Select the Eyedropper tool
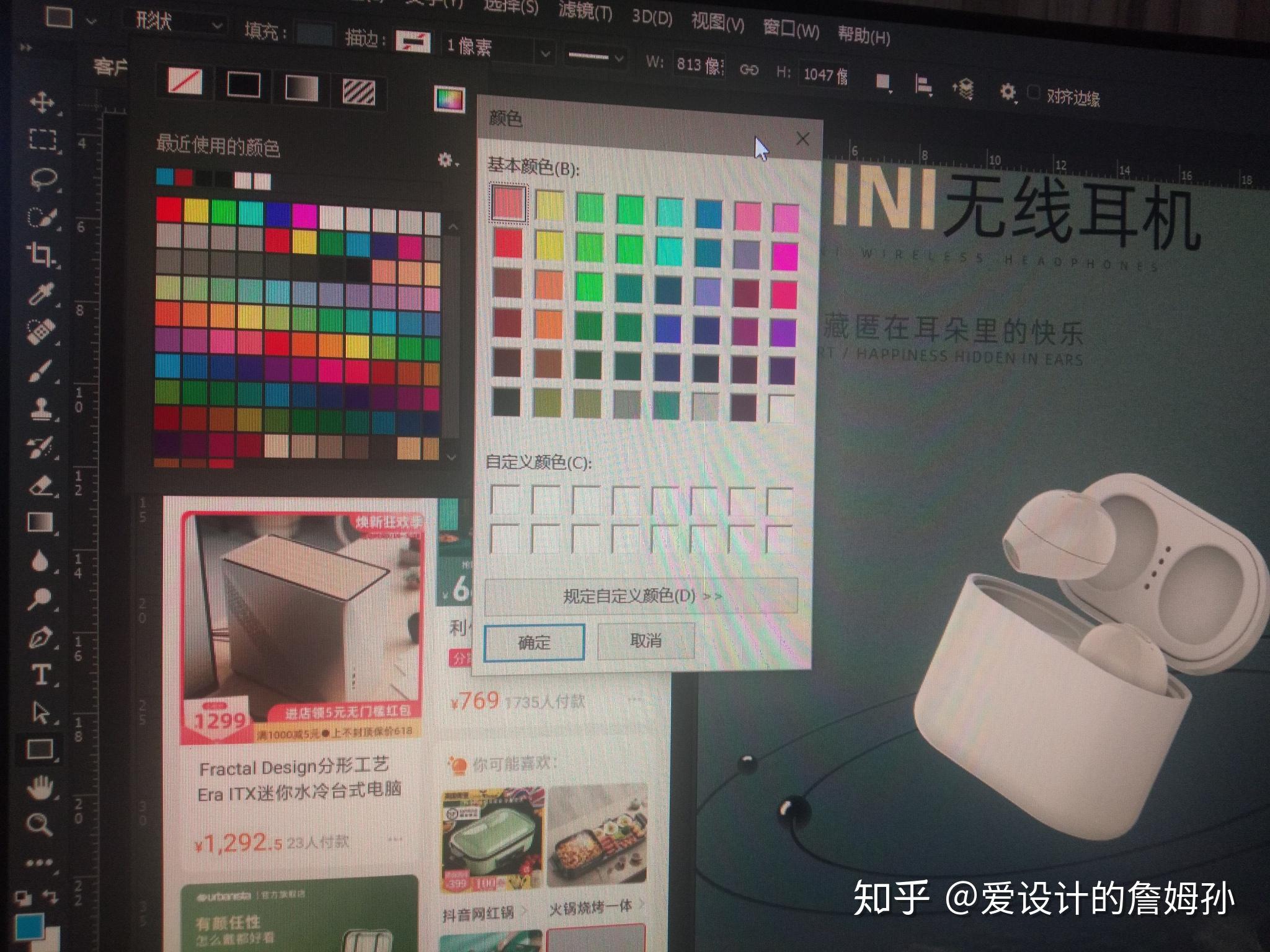Viewport: 1270px width, 952px height. (x=41, y=294)
